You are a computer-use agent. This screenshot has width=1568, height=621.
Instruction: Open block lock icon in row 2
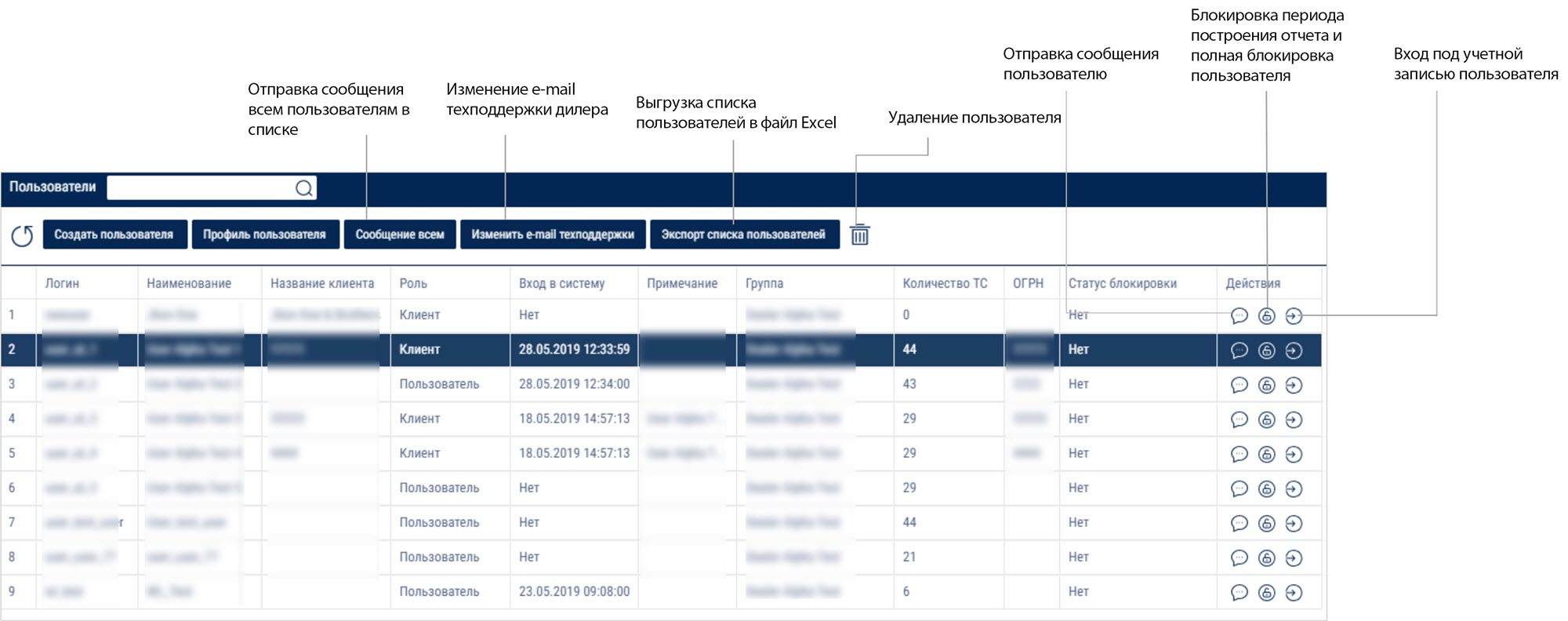(1266, 350)
